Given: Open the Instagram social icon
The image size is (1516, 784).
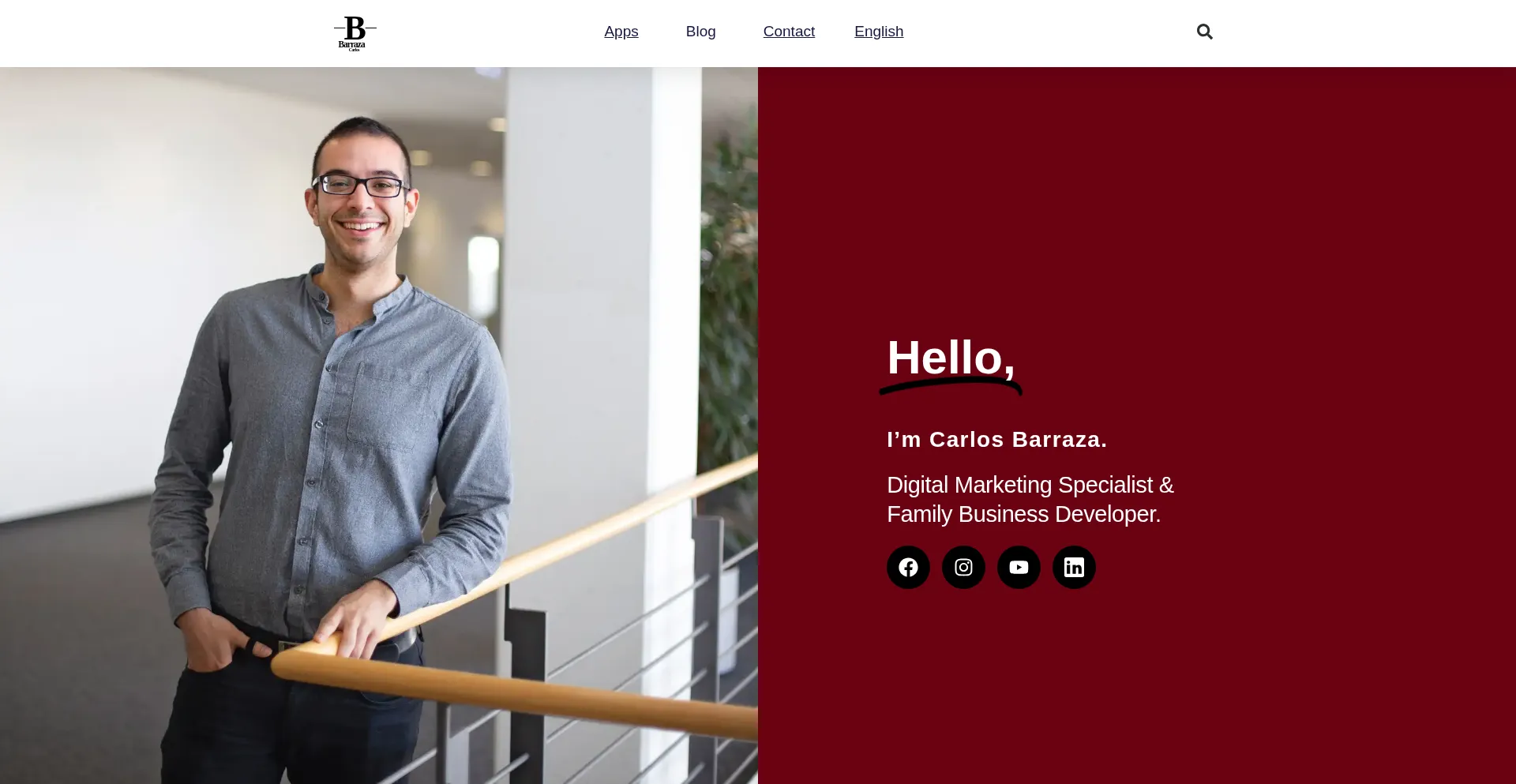Looking at the screenshot, I should [x=963, y=567].
